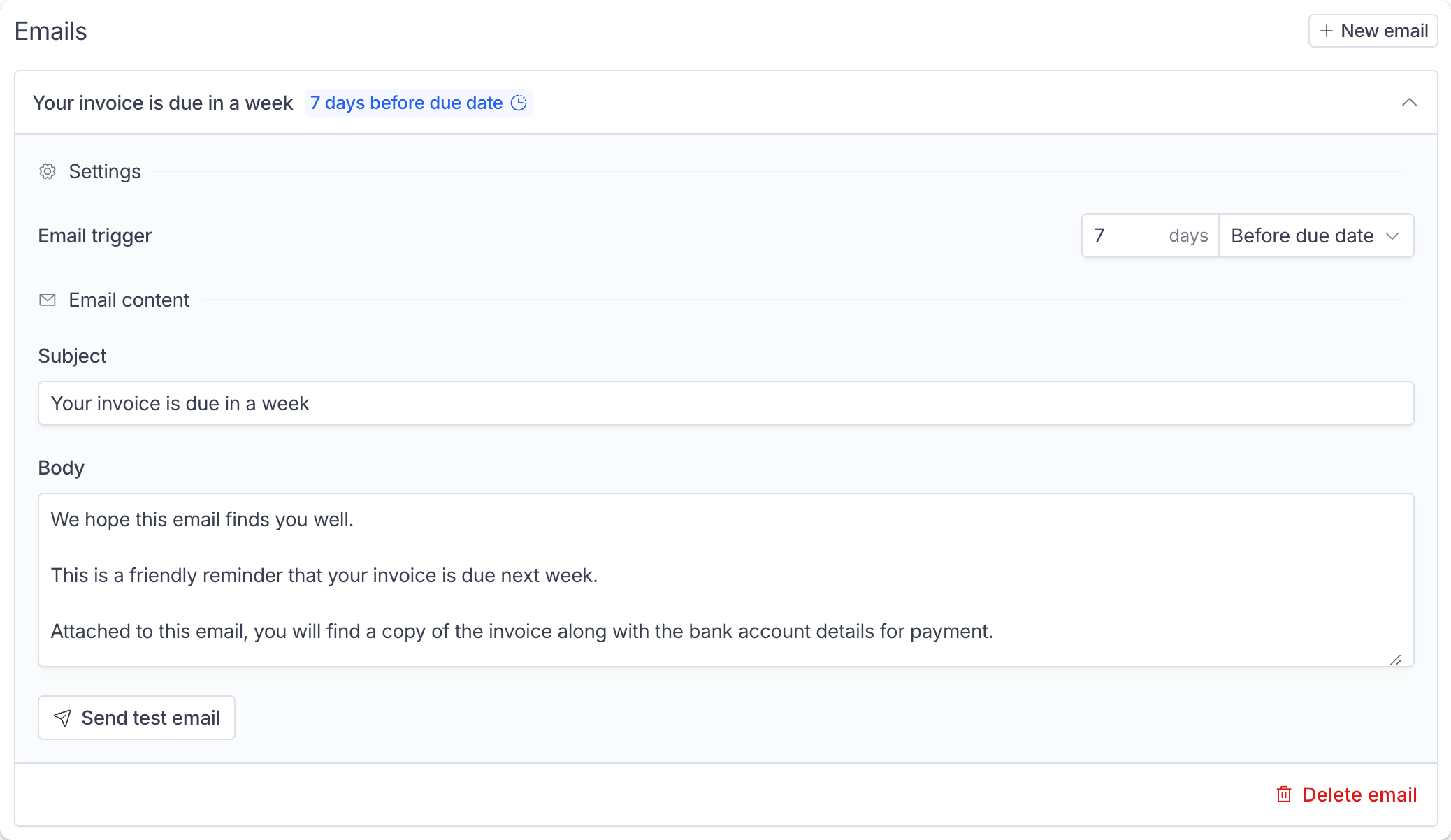Focus the days number input field
Image resolution: width=1451 pixels, height=840 pixels.
(1150, 236)
